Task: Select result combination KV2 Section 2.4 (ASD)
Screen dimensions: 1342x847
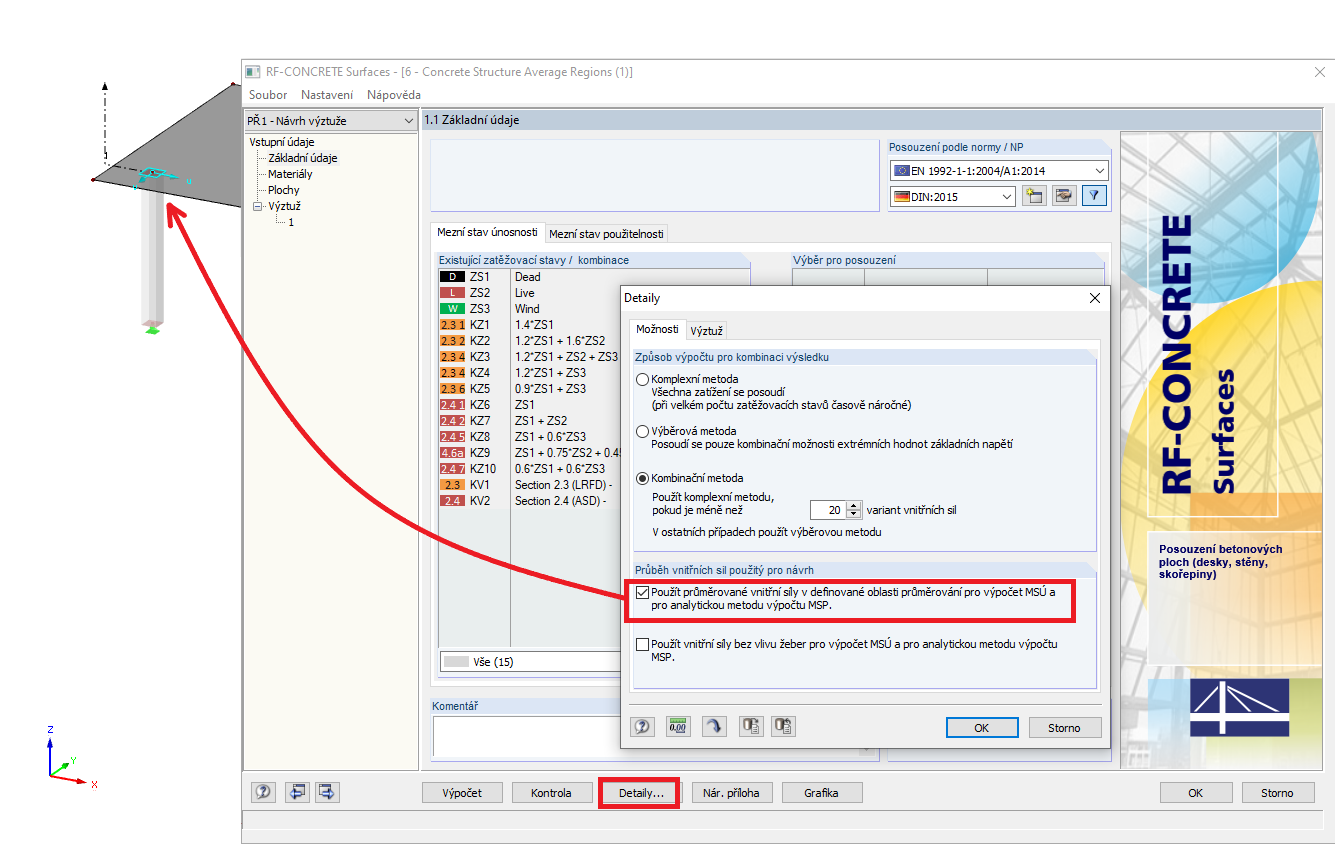Action: pyautogui.click(x=530, y=501)
